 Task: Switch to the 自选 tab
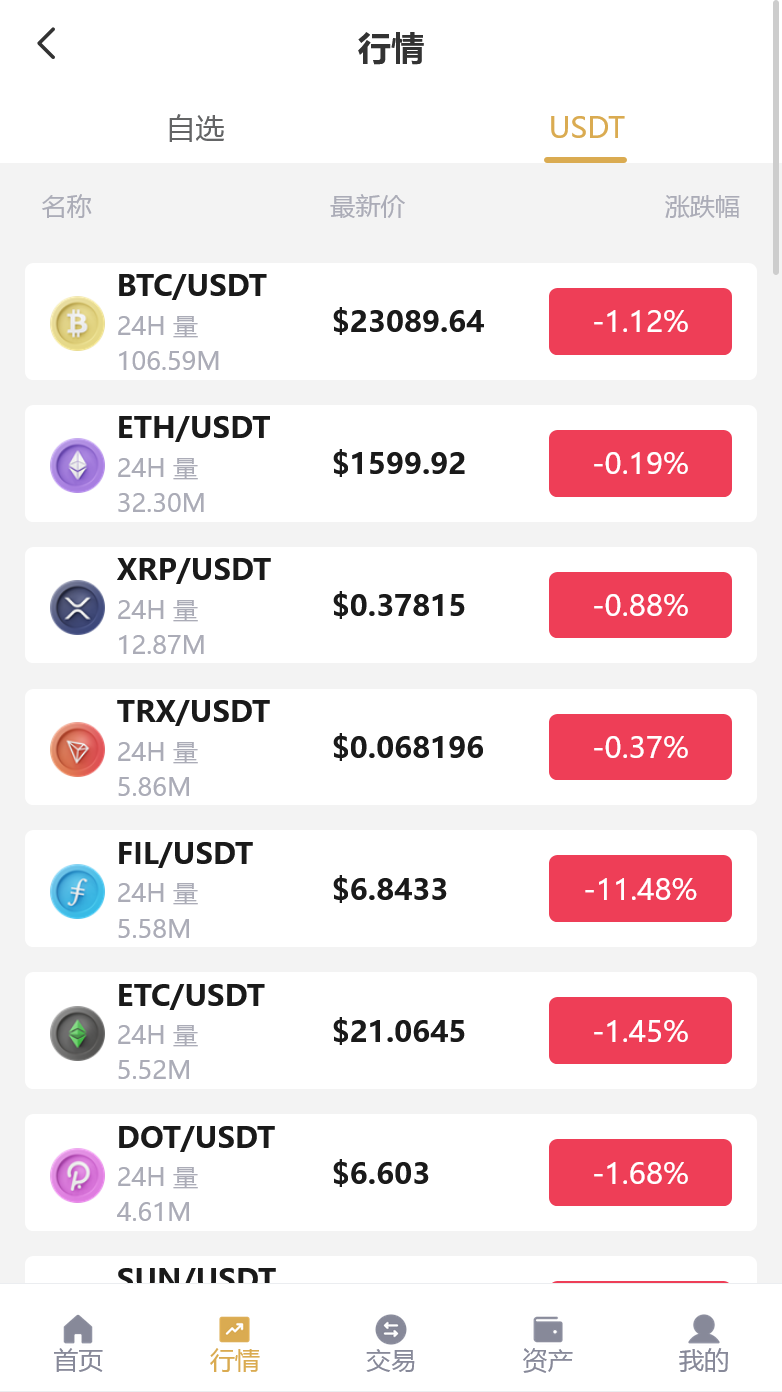coord(196,128)
